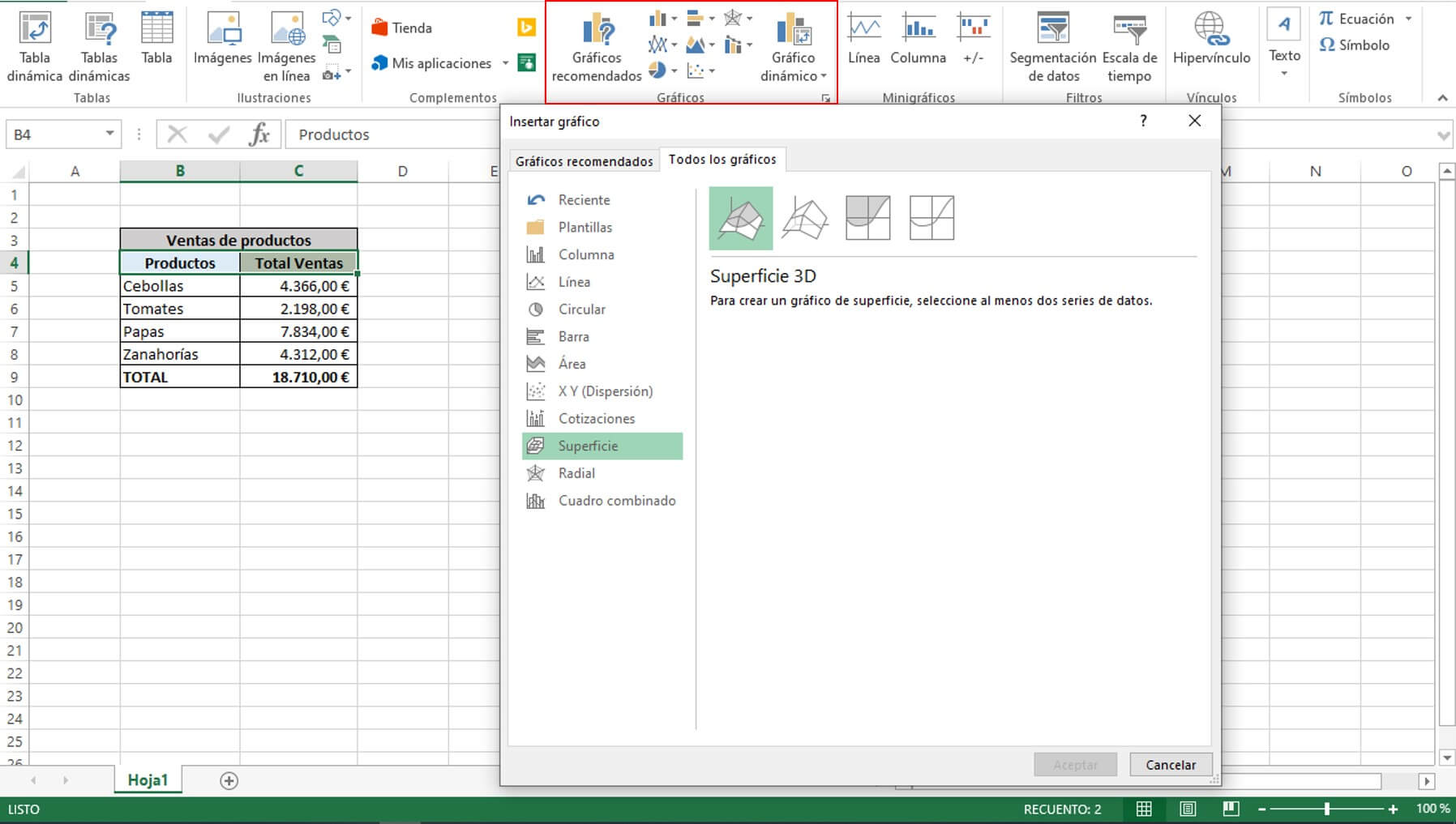
Task: Switch to the Gráficos recomendados tab
Action: click(x=584, y=160)
